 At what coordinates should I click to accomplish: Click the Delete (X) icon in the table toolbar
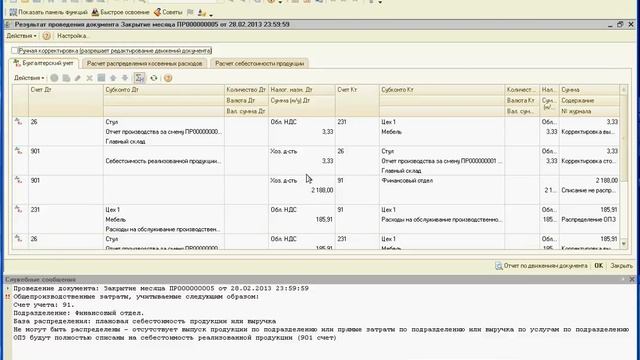pos(89,78)
